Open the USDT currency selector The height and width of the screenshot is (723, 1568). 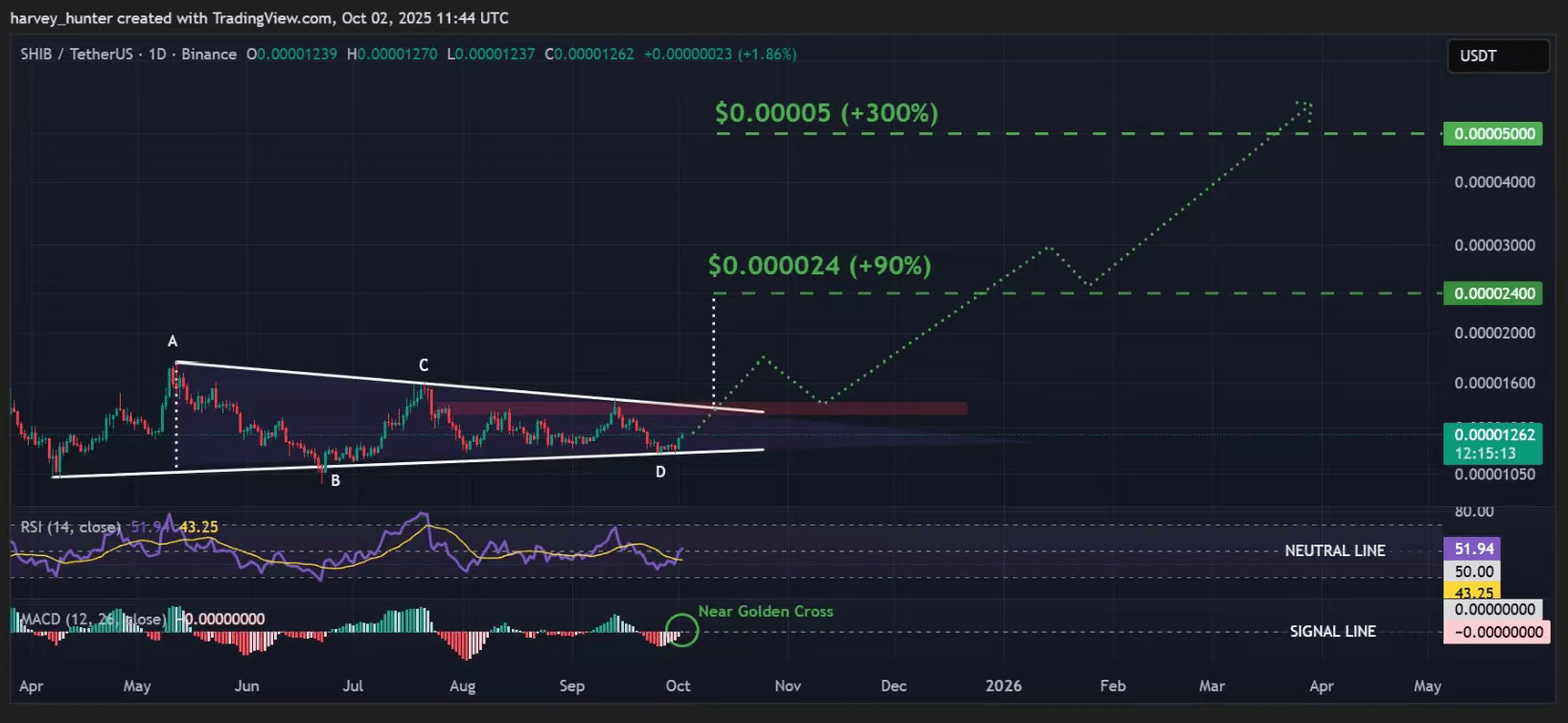point(1496,56)
